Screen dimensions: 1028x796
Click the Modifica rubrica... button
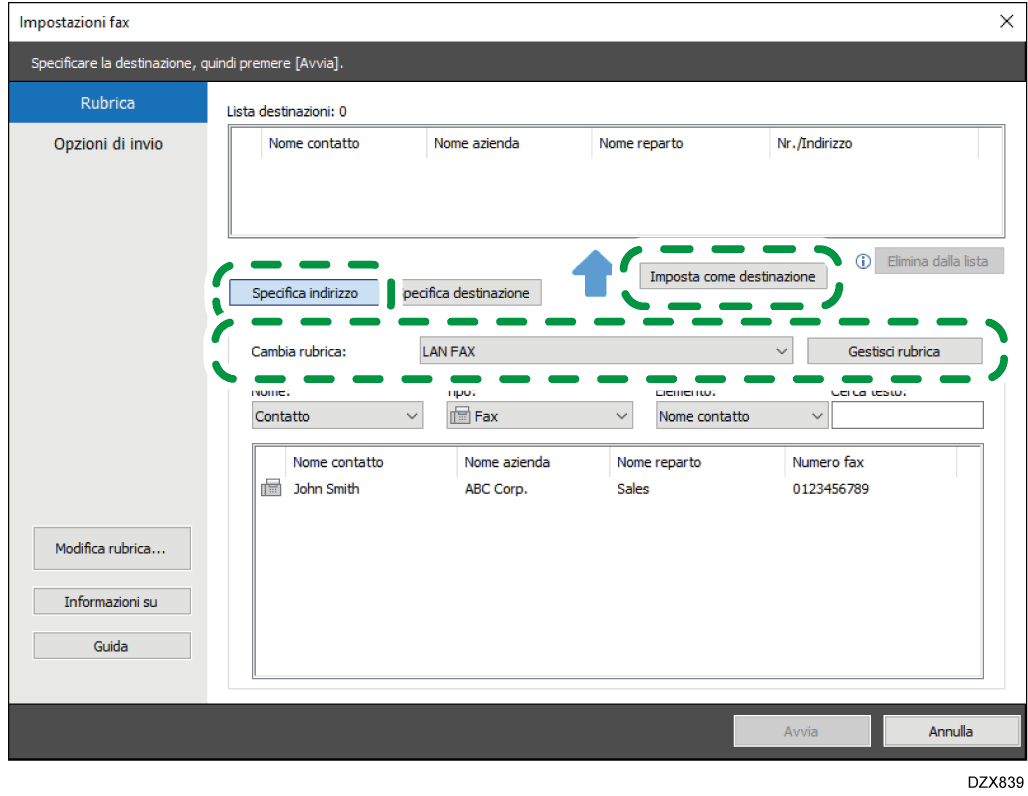click(111, 548)
